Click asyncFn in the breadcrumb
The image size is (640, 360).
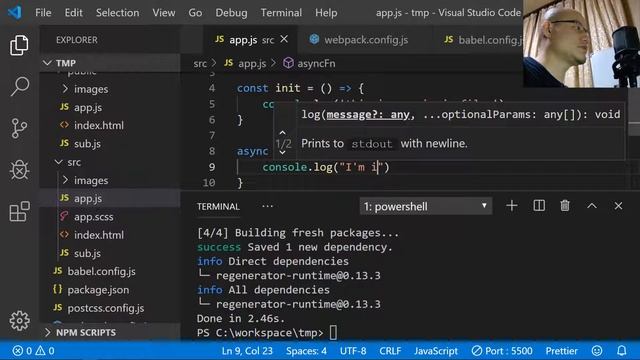(316, 63)
